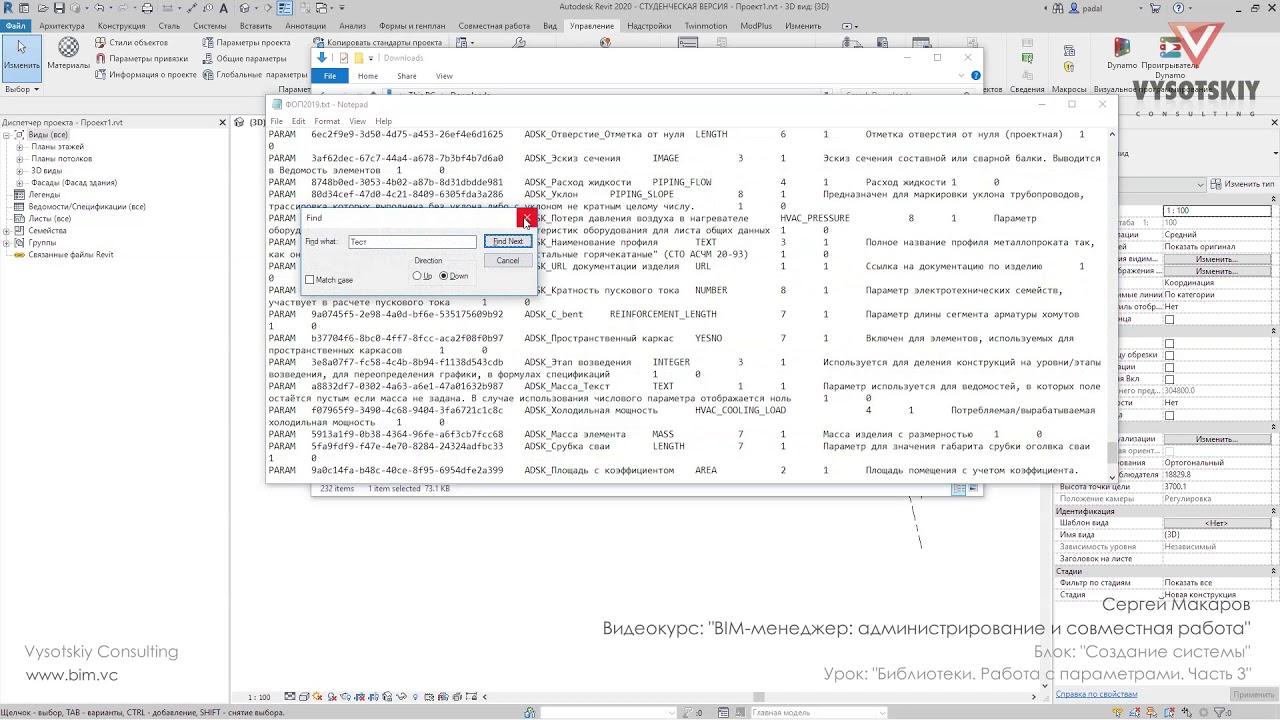Toggle the Match case checkbox
Viewport: 1280px width, 720px height.
310,280
